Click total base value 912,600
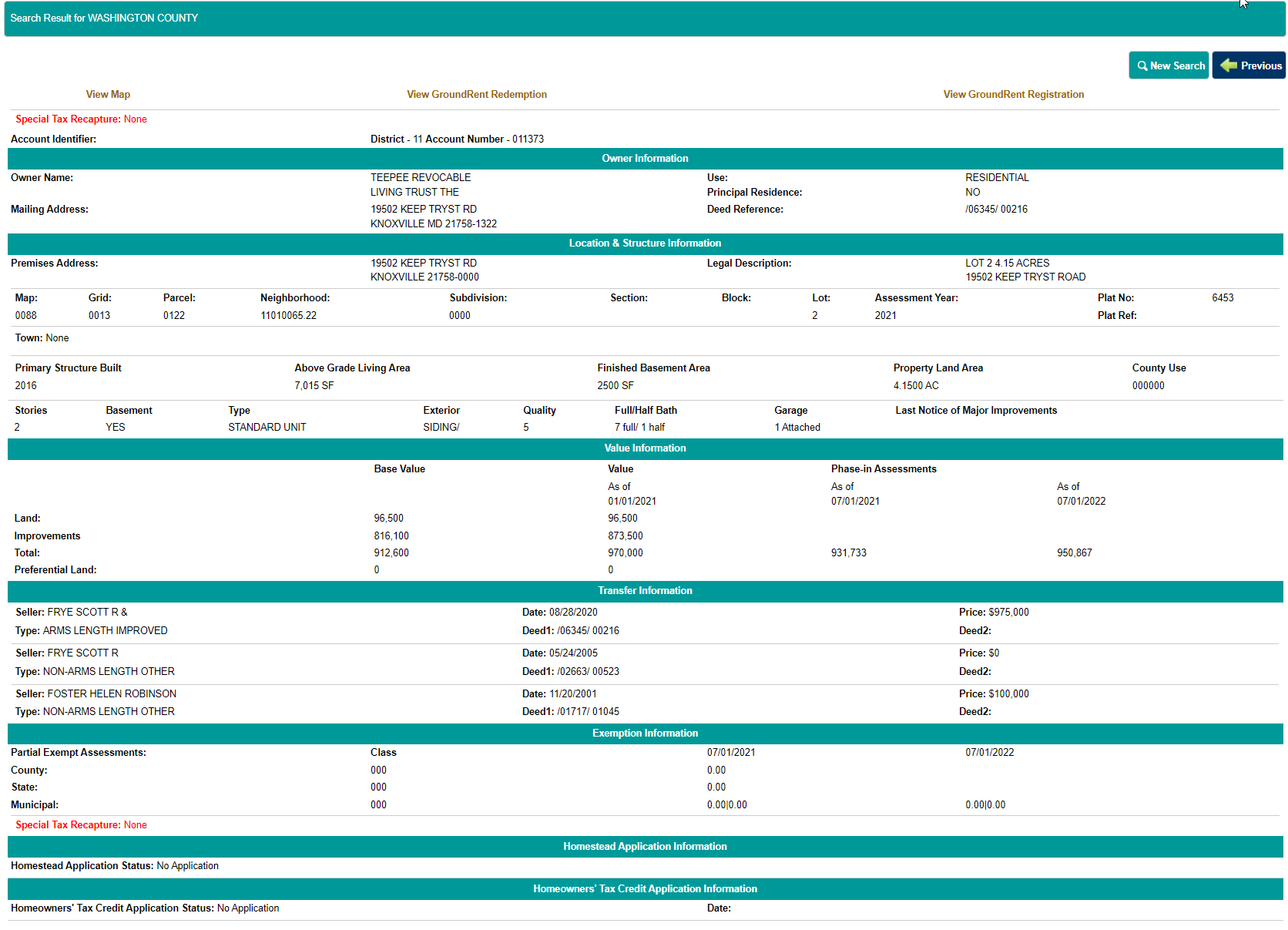Image resolution: width=1288 pixels, height=930 pixels. point(391,553)
